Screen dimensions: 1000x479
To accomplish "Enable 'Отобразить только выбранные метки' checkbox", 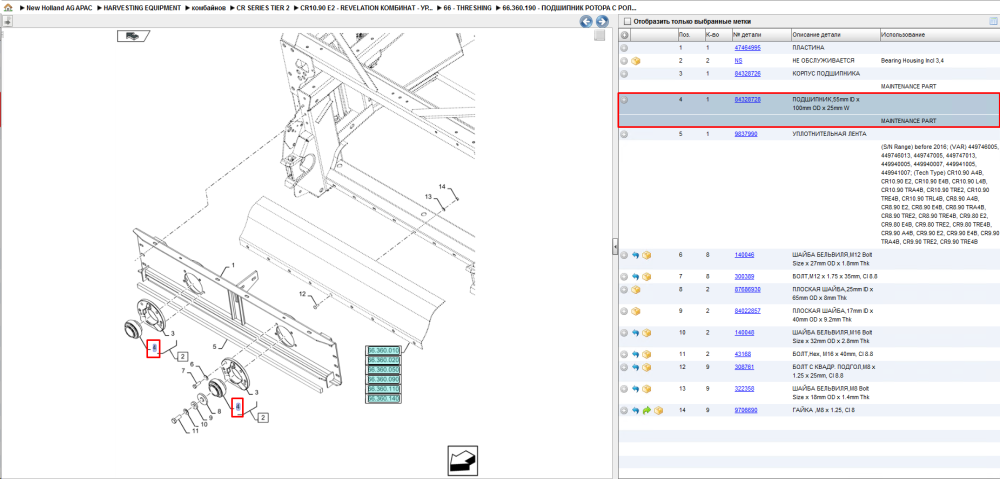I will [x=627, y=21].
